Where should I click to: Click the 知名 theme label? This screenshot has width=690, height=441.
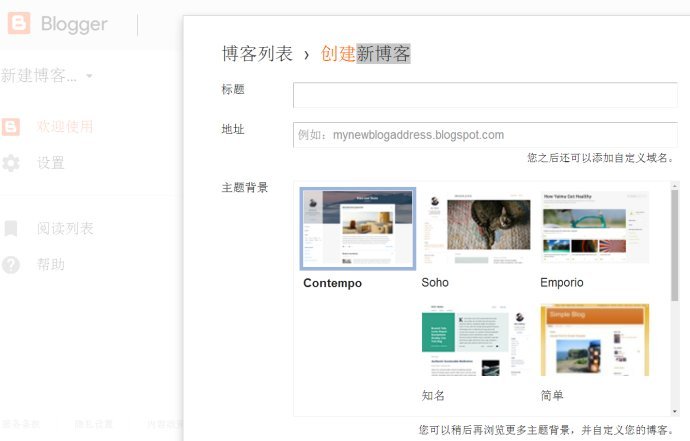[x=433, y=395]
